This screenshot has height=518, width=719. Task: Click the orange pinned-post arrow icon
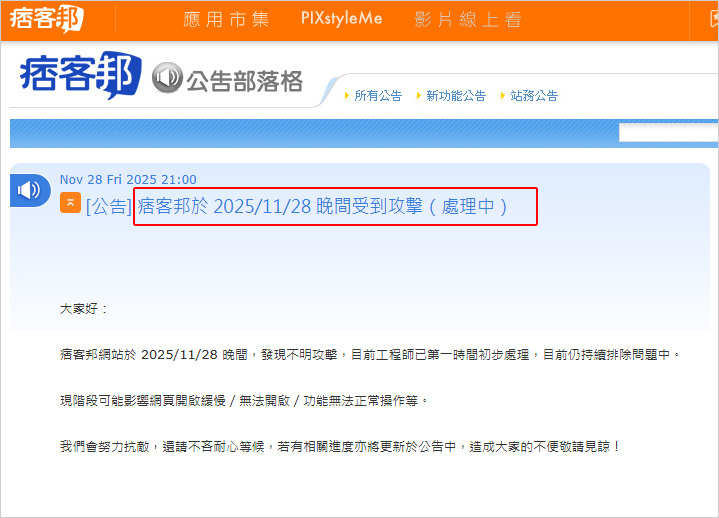tap(70, 203)
